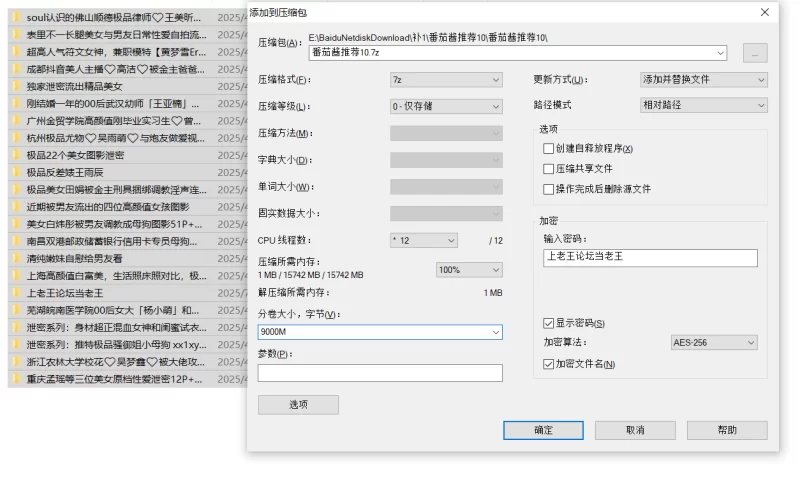Click memory text 1 MB / 15742 MB / 15742 MB
Viewport: 800px width, 484px height.
(x=310, y=275)
